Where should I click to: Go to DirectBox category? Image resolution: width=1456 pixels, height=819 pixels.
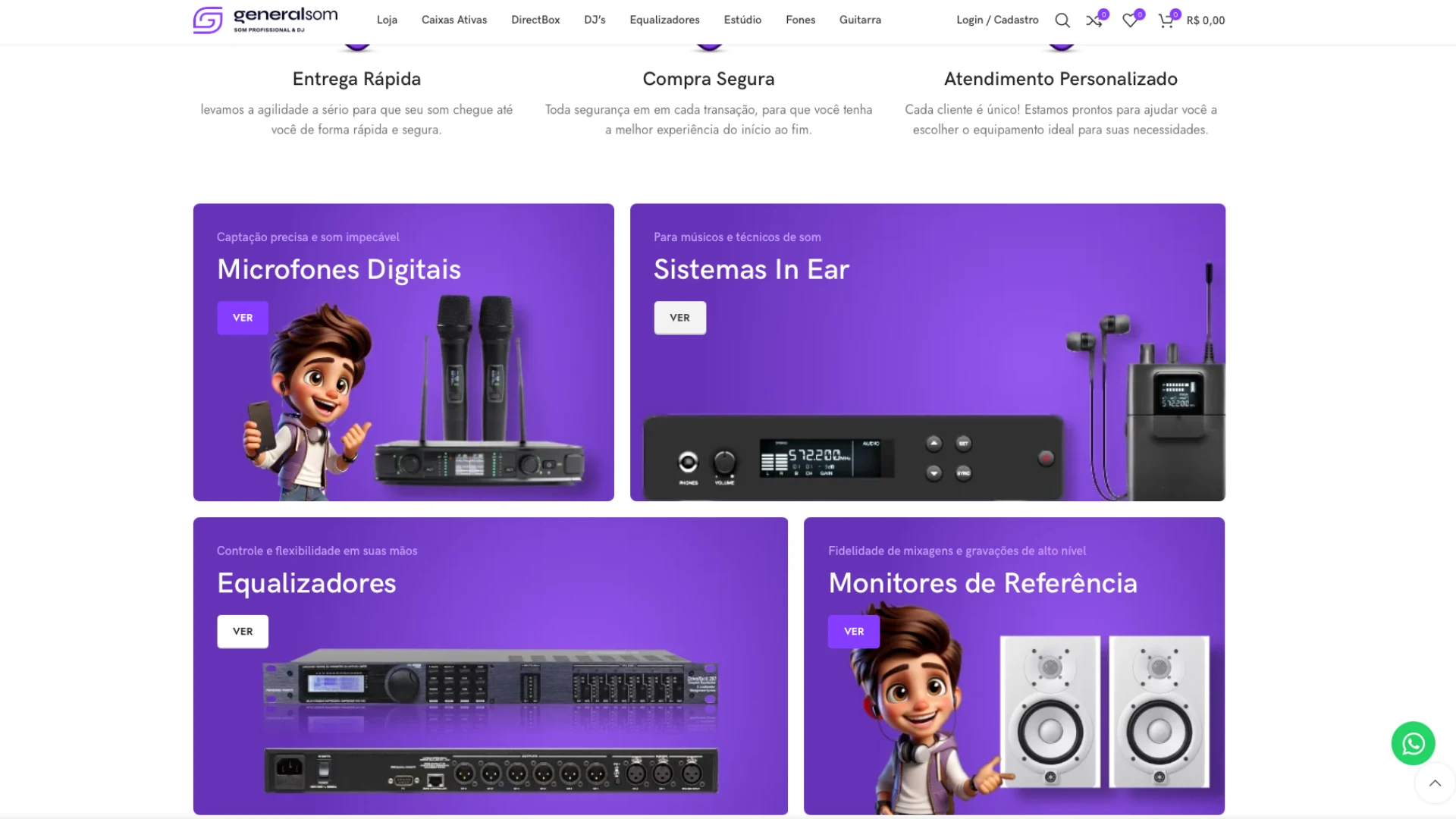tap(535, 20)
